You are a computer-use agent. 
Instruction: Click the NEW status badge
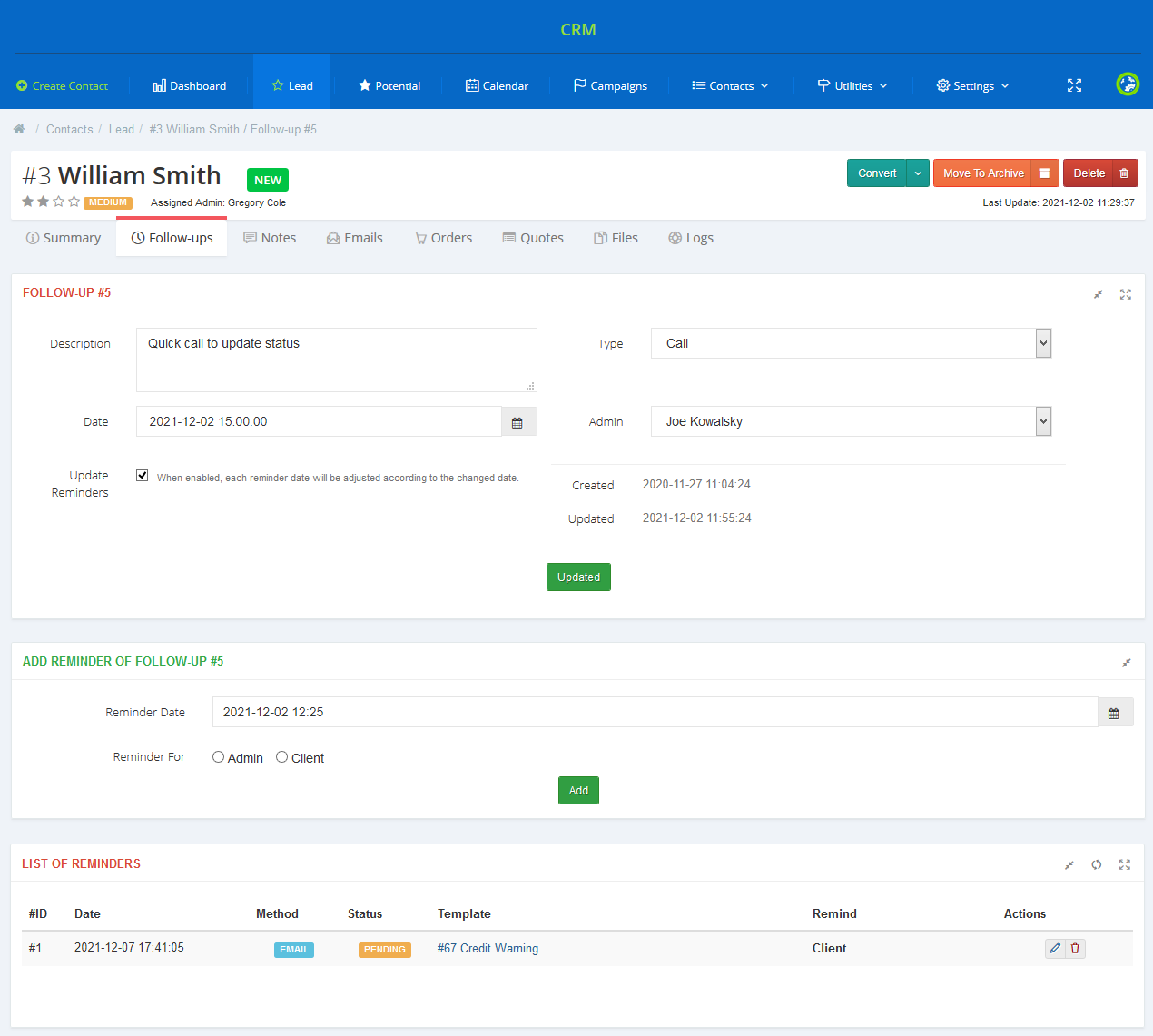[x=268, y=180]
